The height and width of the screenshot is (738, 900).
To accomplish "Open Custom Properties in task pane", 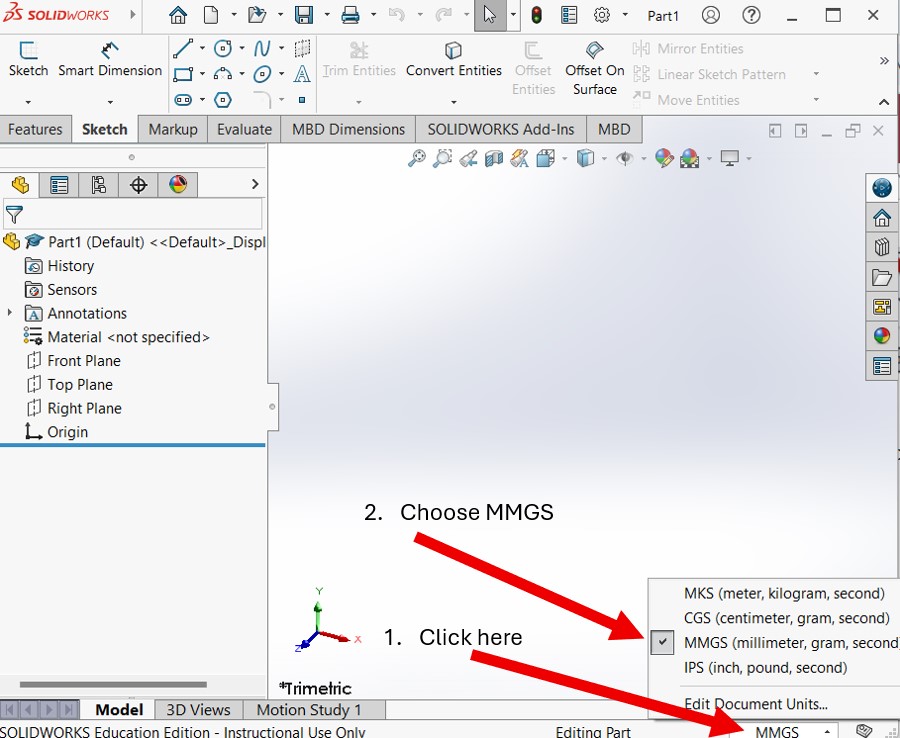I will pos(882,366).
